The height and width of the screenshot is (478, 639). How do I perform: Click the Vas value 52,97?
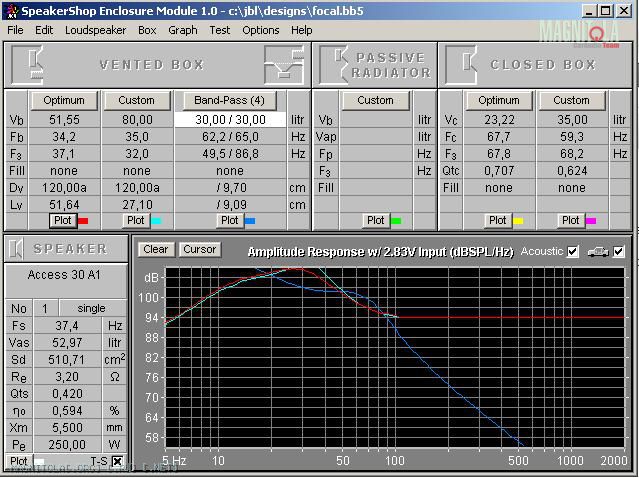coord(67,343)
